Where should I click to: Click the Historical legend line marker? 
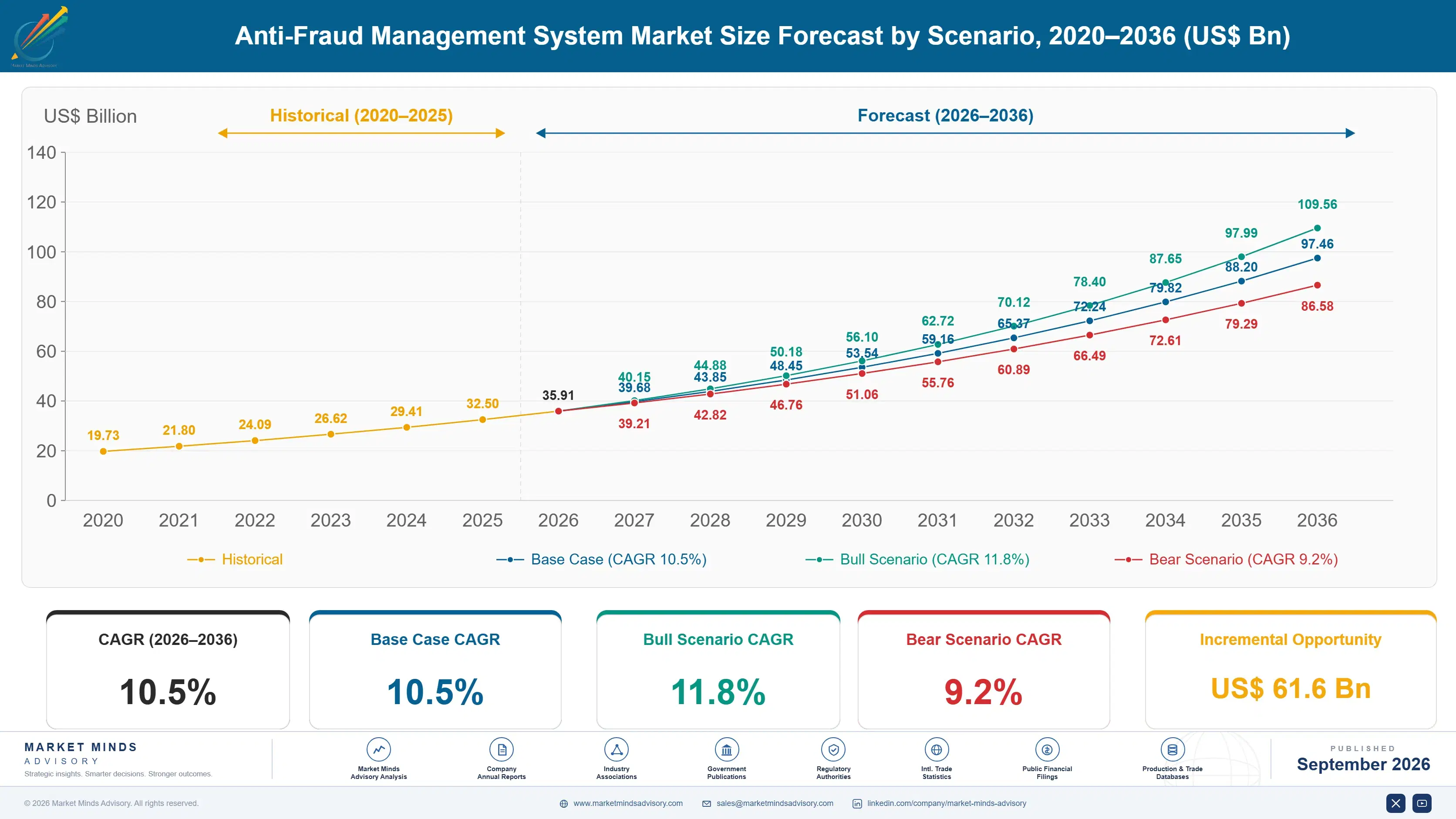click(201, 560)
